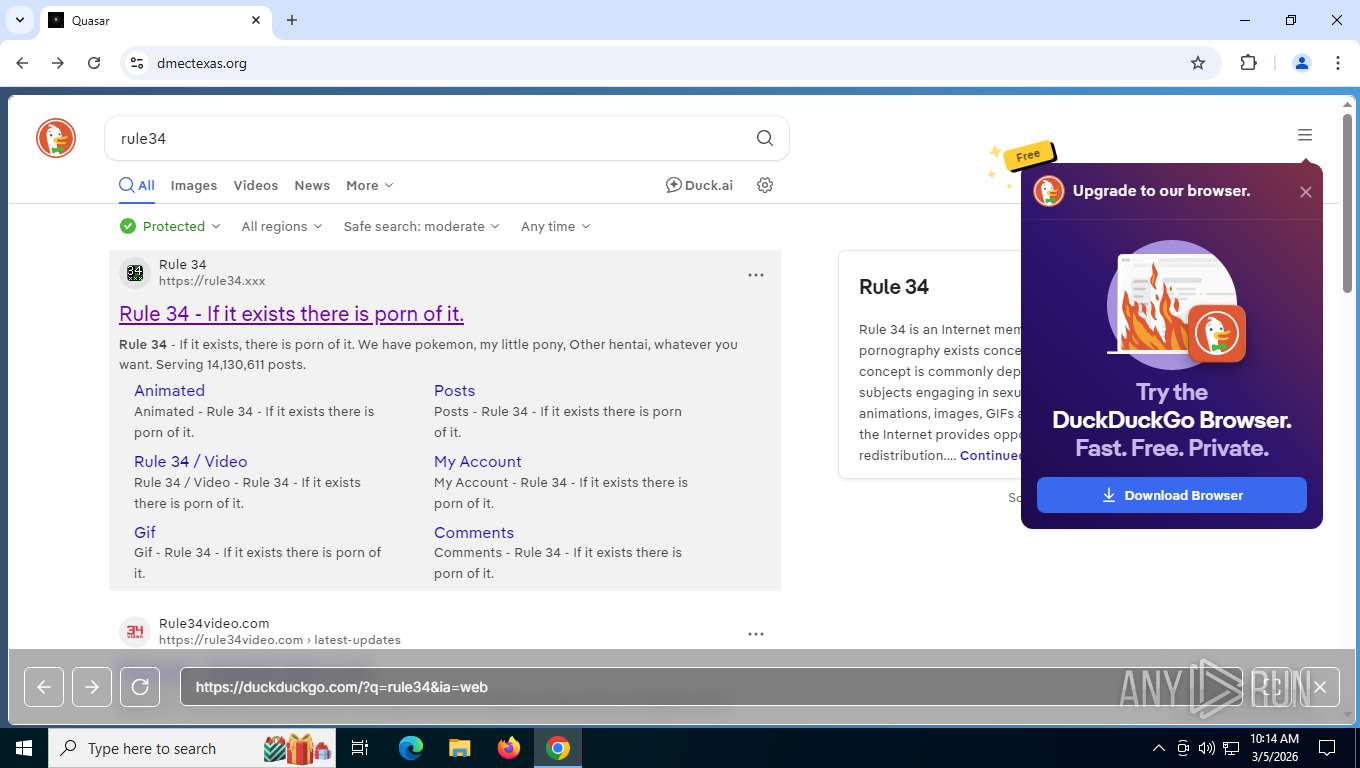Open the Animated sitelink
The height and width of the screenshot is (768, 1360).
point(169,391)
